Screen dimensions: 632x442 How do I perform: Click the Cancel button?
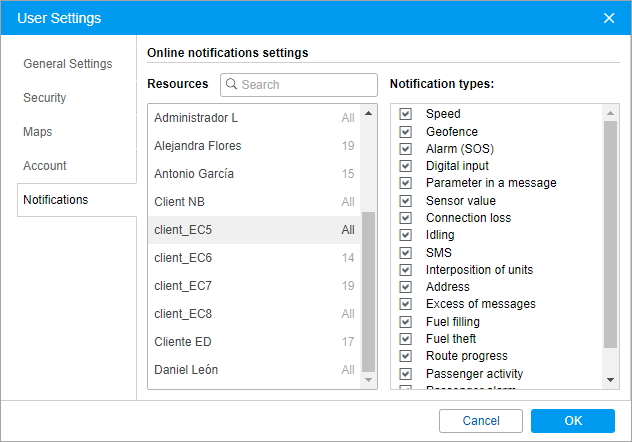tap(481, 421)
